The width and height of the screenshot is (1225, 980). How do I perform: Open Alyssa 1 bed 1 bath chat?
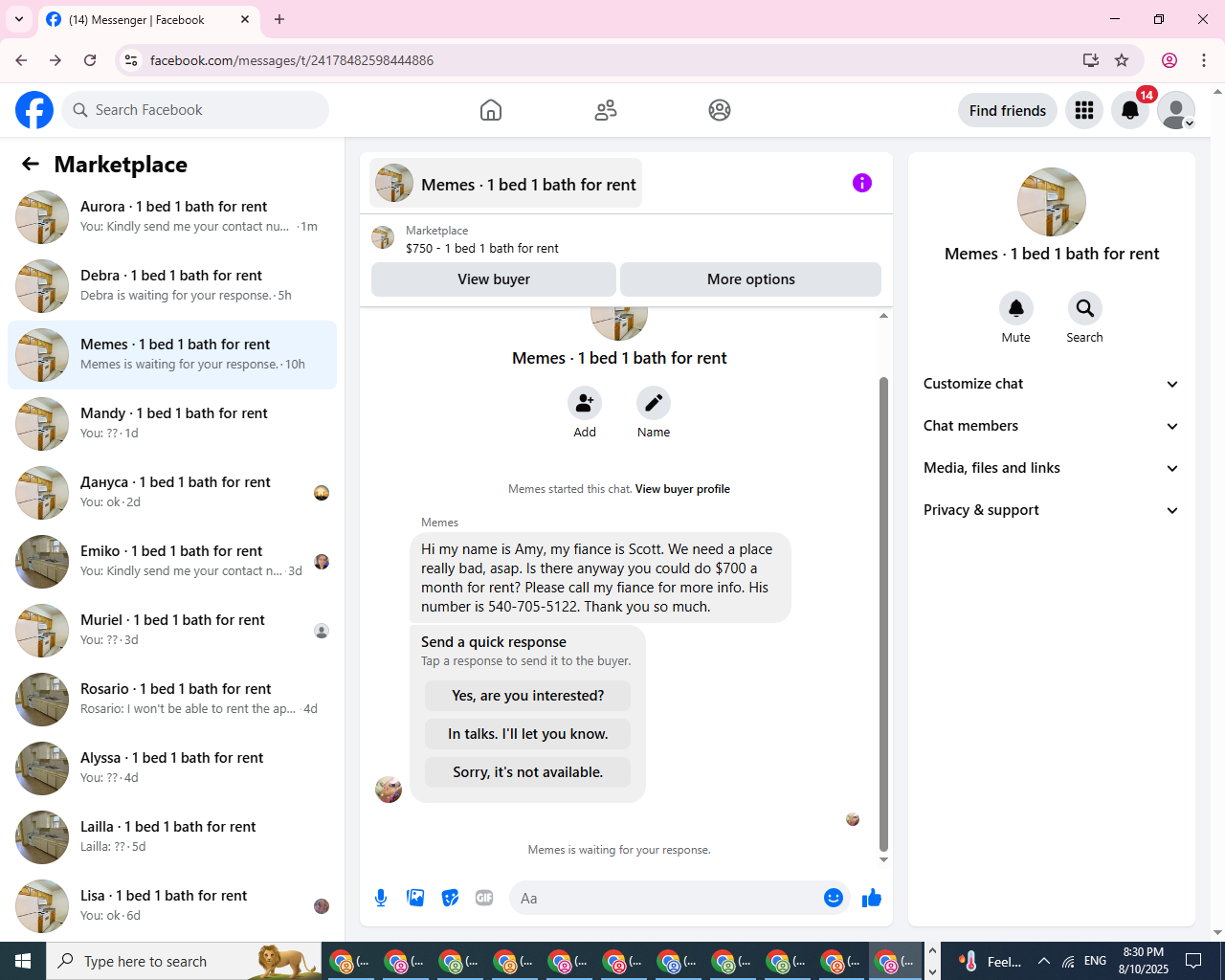click(x=172, y=768)
